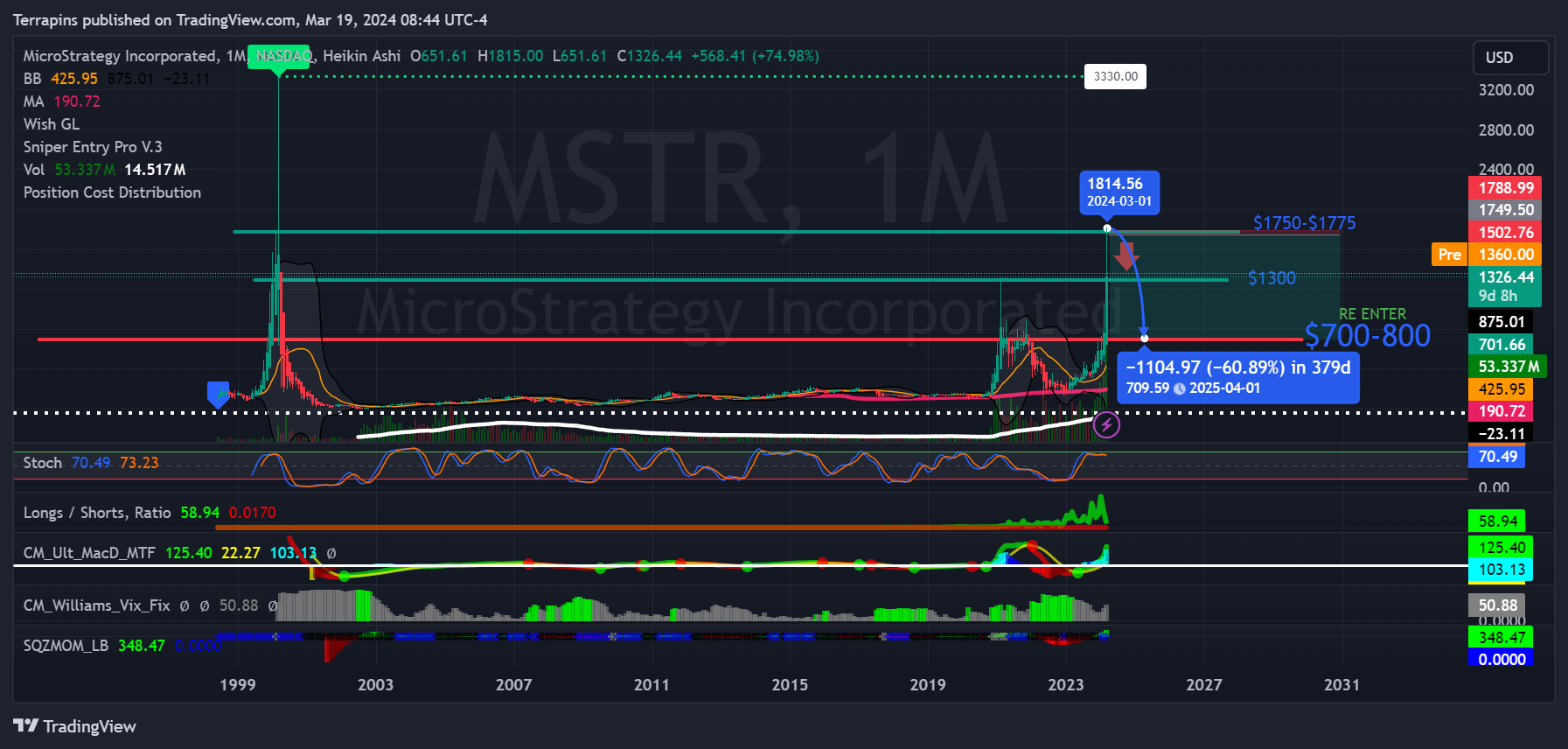
Task: Click Longs / Shorts, Ratio legend
Action: pyautogui.click(x=150, y=513)
